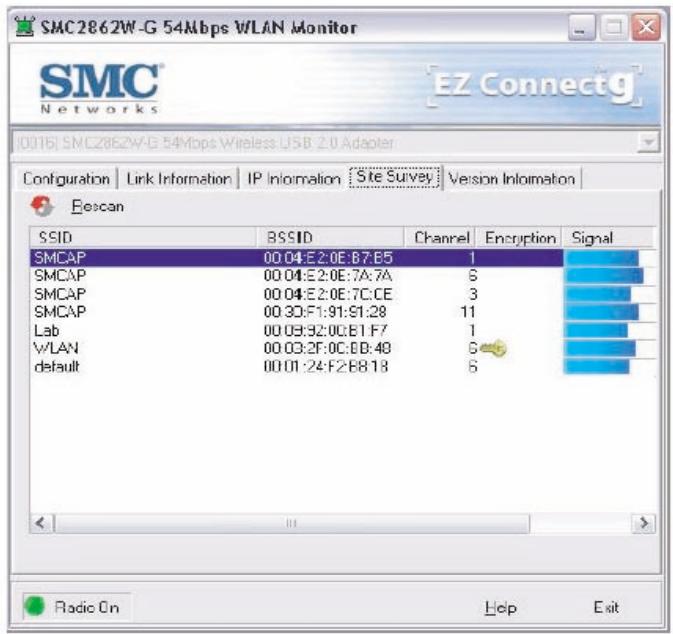Screen dimensions: 673x634
Task: Select BSSID 00:30:F1:91:91:28 entry
Action: [325, 312]
